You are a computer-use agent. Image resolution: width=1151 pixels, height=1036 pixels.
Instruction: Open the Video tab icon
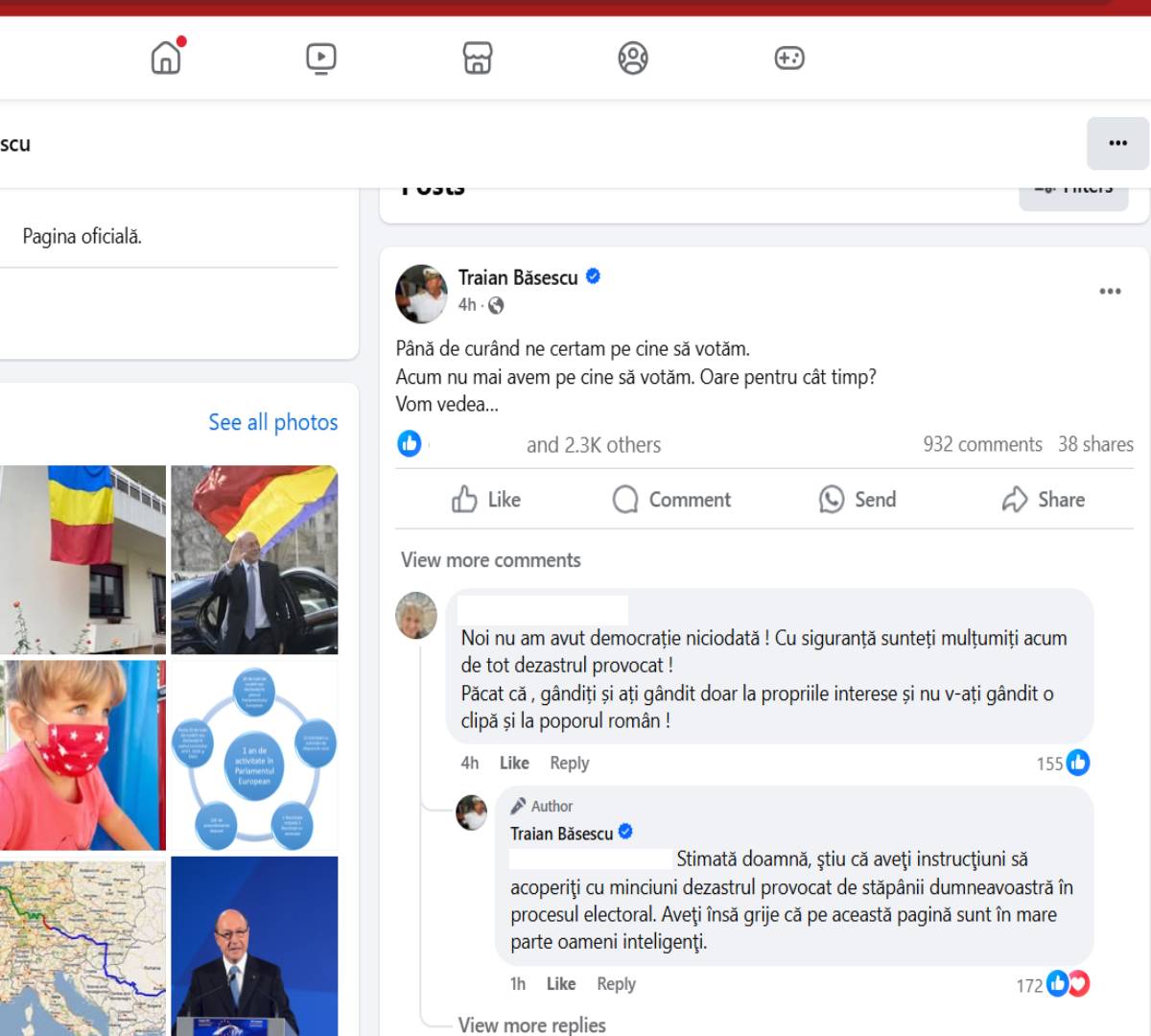click(321, 59)
